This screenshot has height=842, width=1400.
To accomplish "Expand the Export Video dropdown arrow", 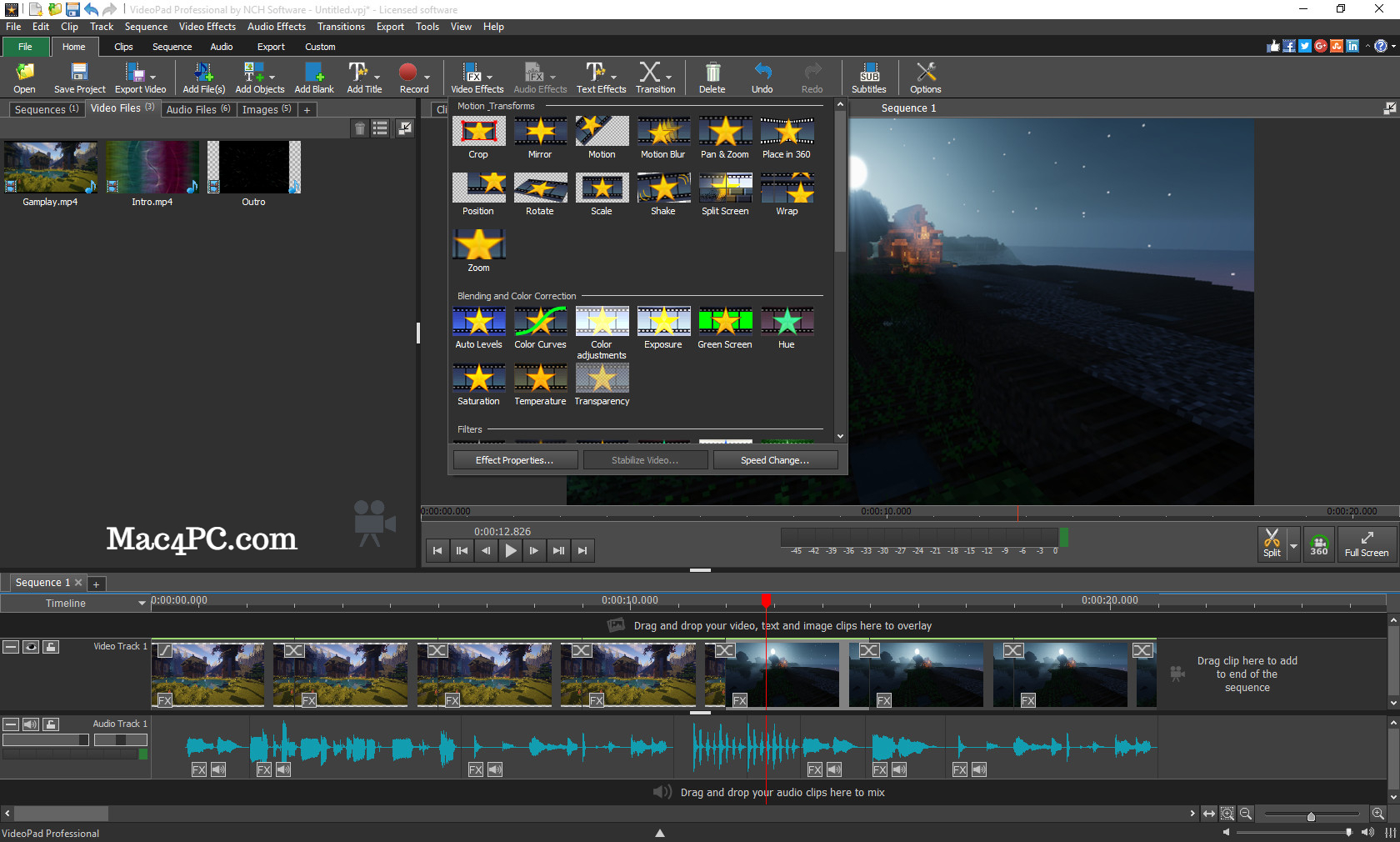I will point(153,77).
